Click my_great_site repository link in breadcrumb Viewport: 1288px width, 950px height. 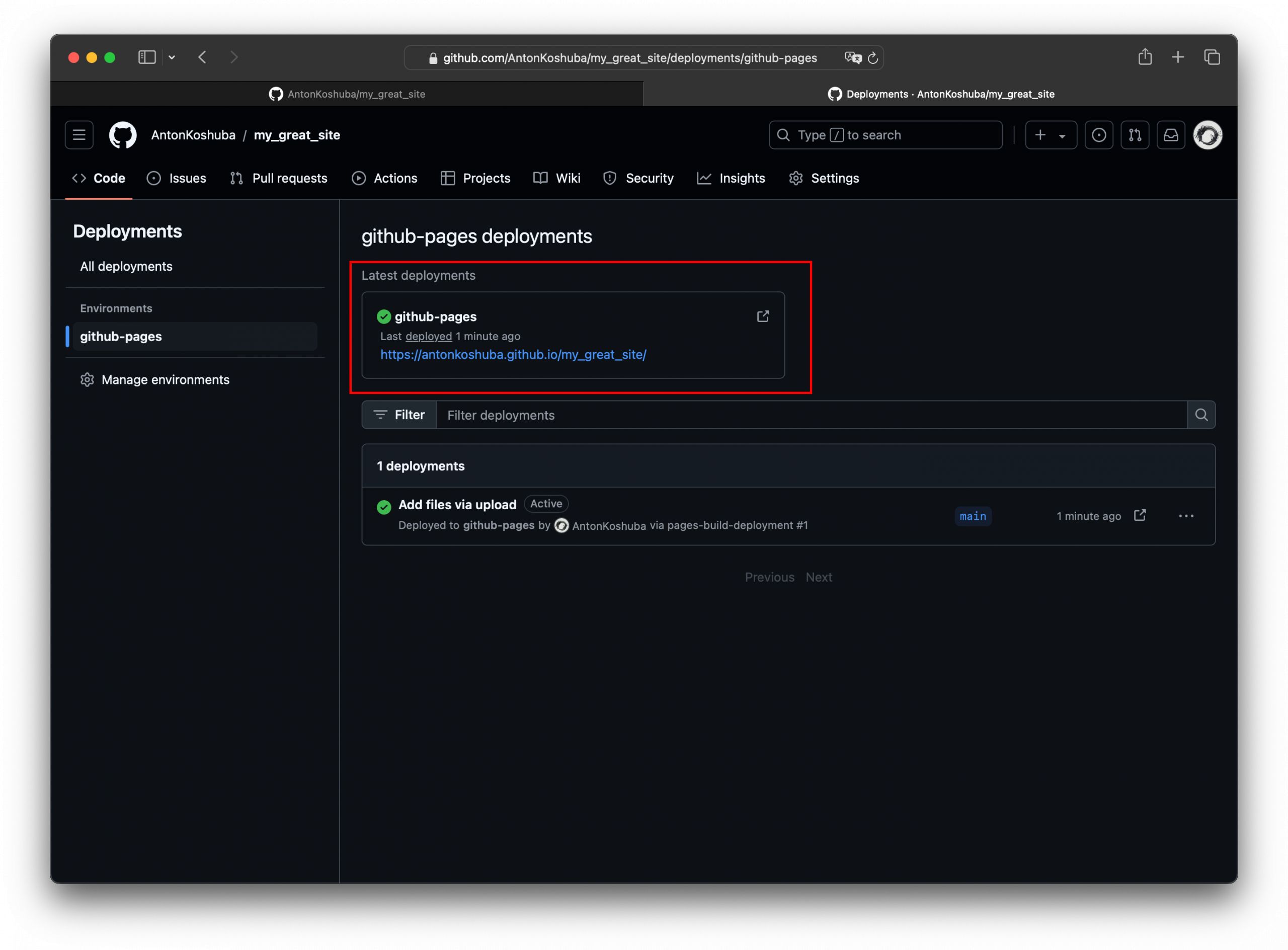297,135
